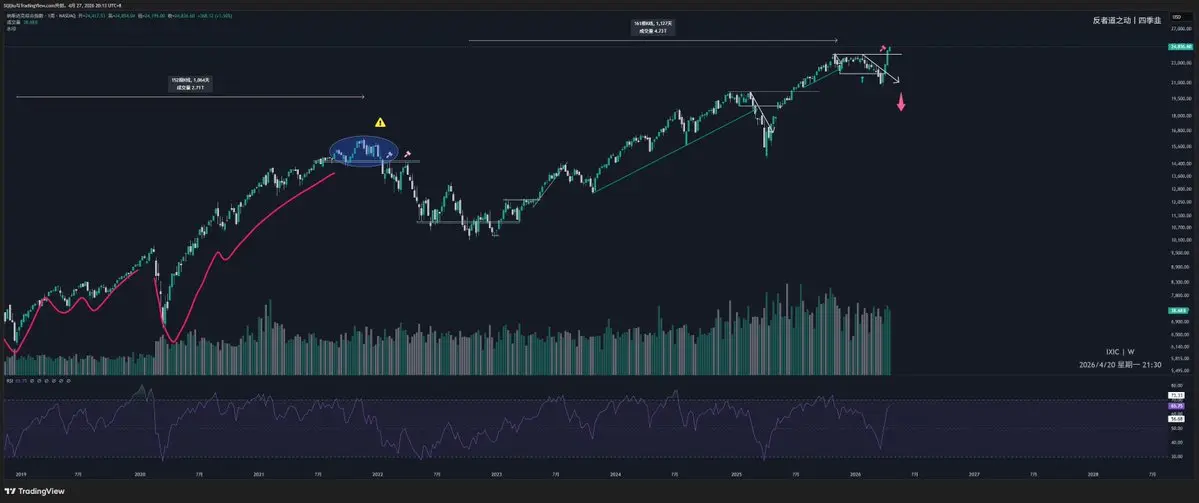The width and height of the screenshot is (1199, 503).
Task: Click the pink pin marker near 2022 breakdown
Action: coord(408,154)
